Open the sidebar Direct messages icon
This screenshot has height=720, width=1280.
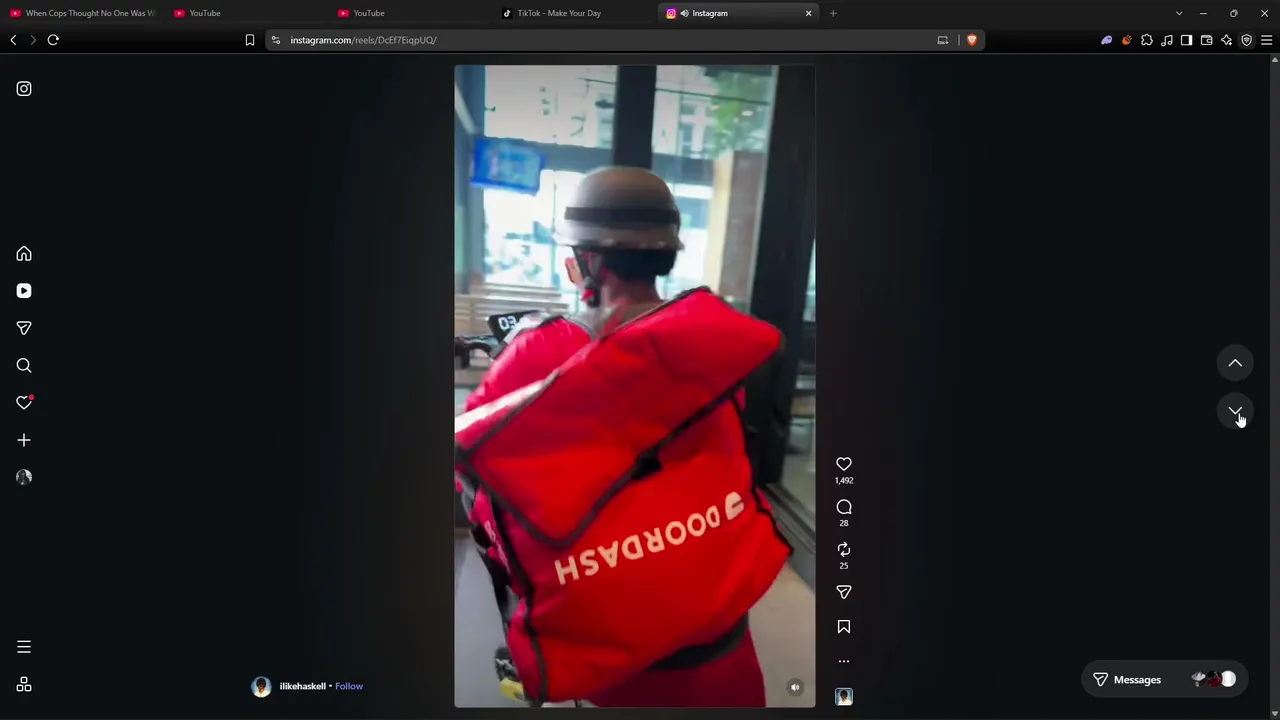pos(24,328)
